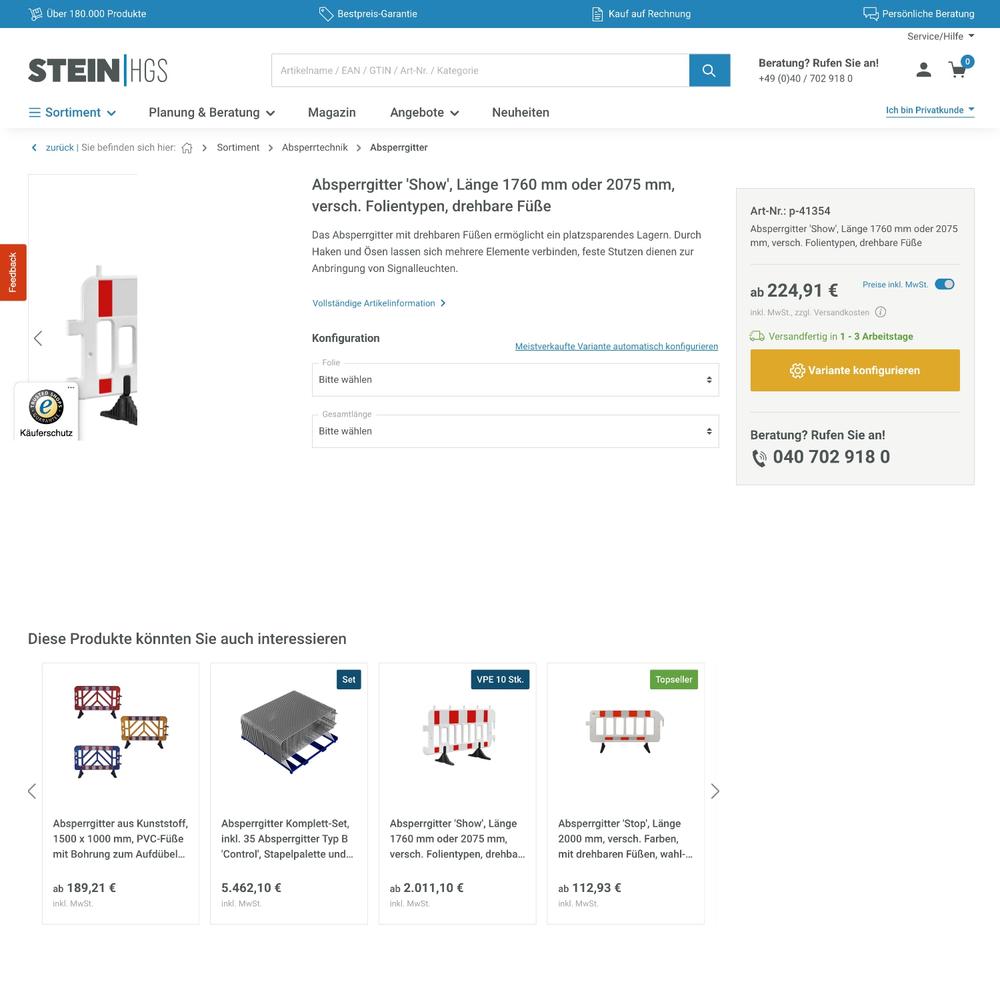Open Trusted Shops Käuferschutz badge

tap(46, 411)
